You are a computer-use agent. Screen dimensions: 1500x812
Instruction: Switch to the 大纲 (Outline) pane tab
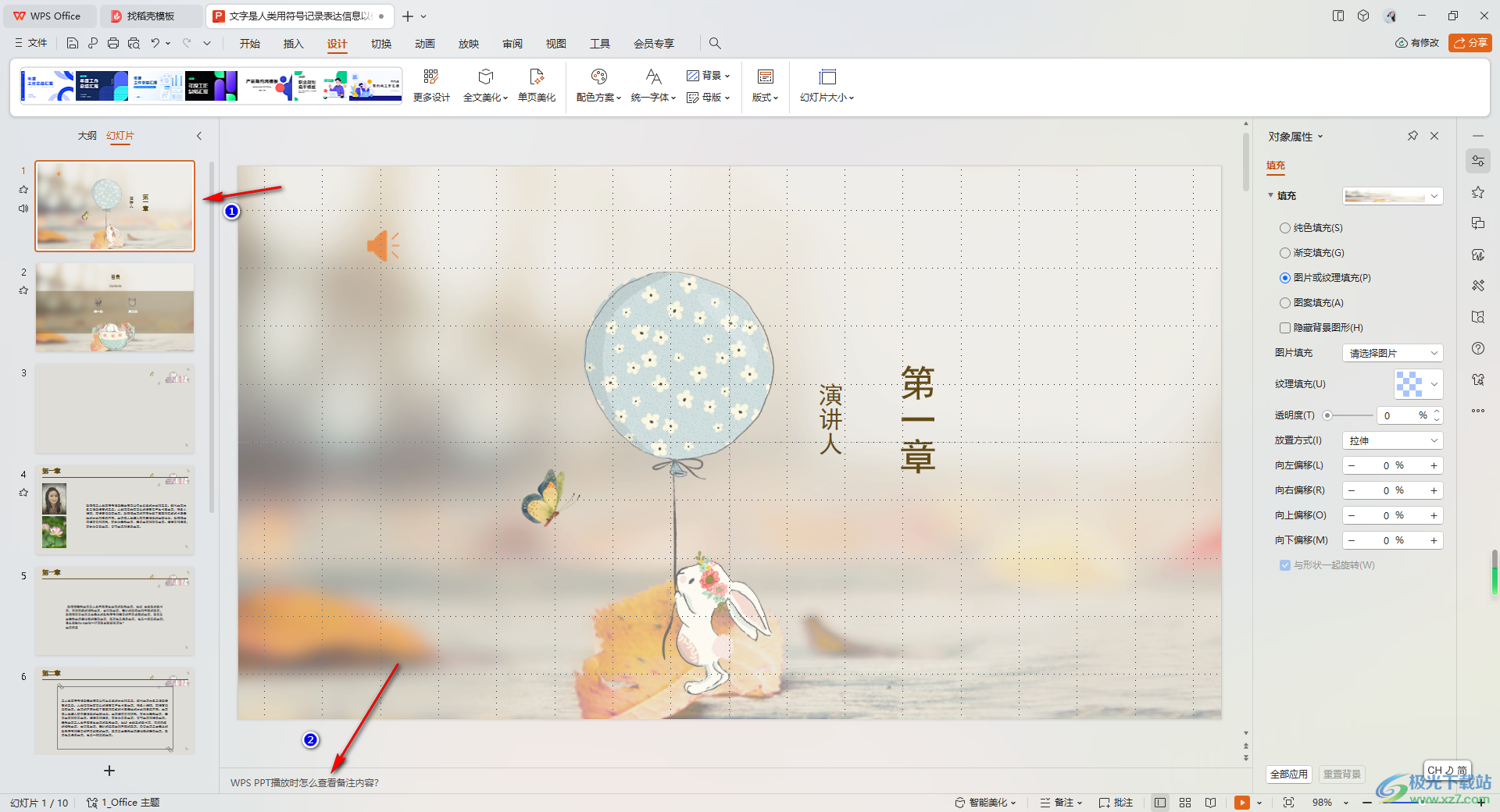pos(87,136)
